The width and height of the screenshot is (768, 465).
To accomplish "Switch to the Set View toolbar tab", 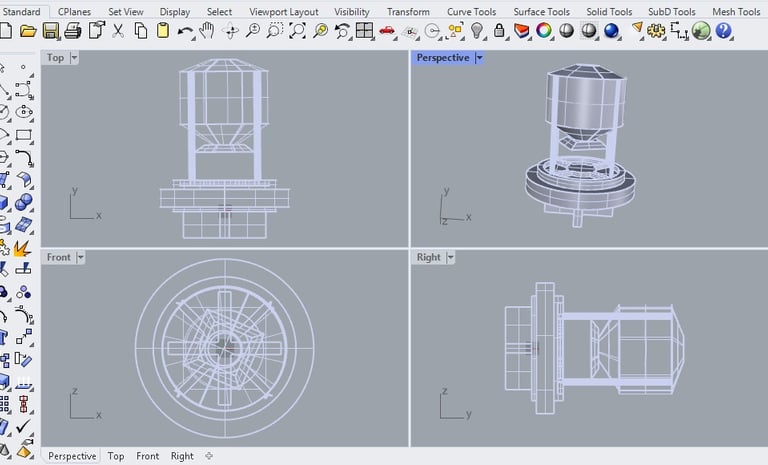I will tap(126, 12).
